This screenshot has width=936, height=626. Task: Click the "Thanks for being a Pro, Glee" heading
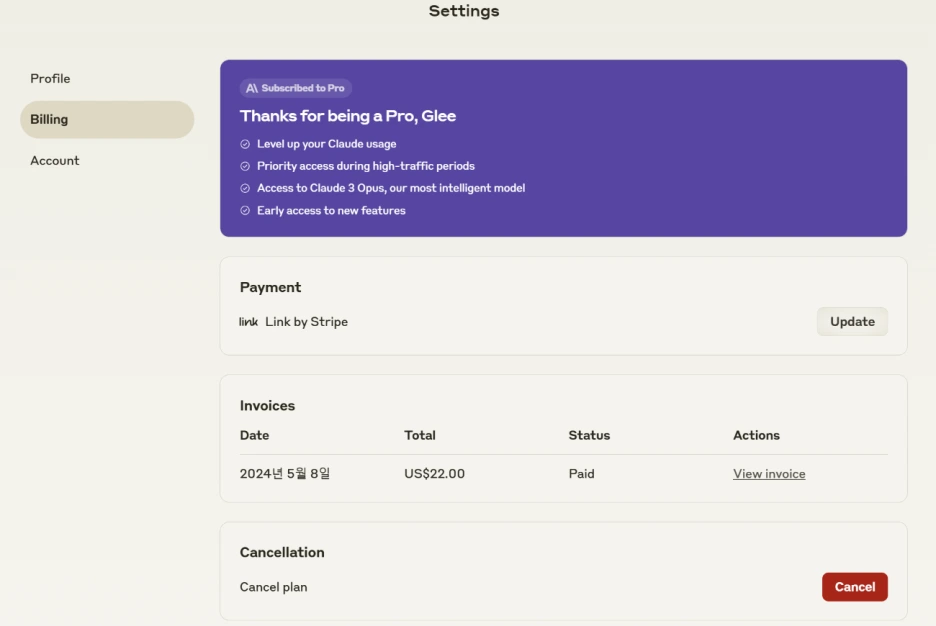click(x=348, y=116)
